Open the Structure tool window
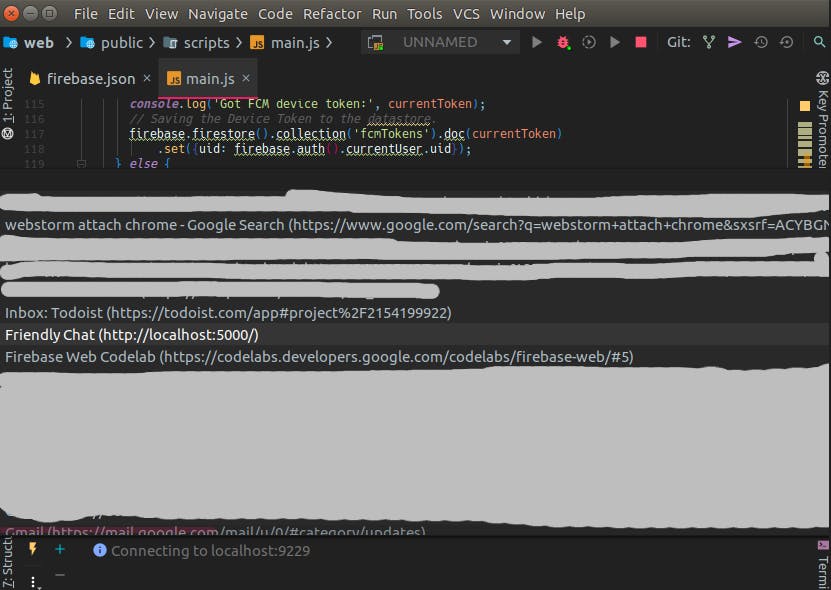 point(8,563)
